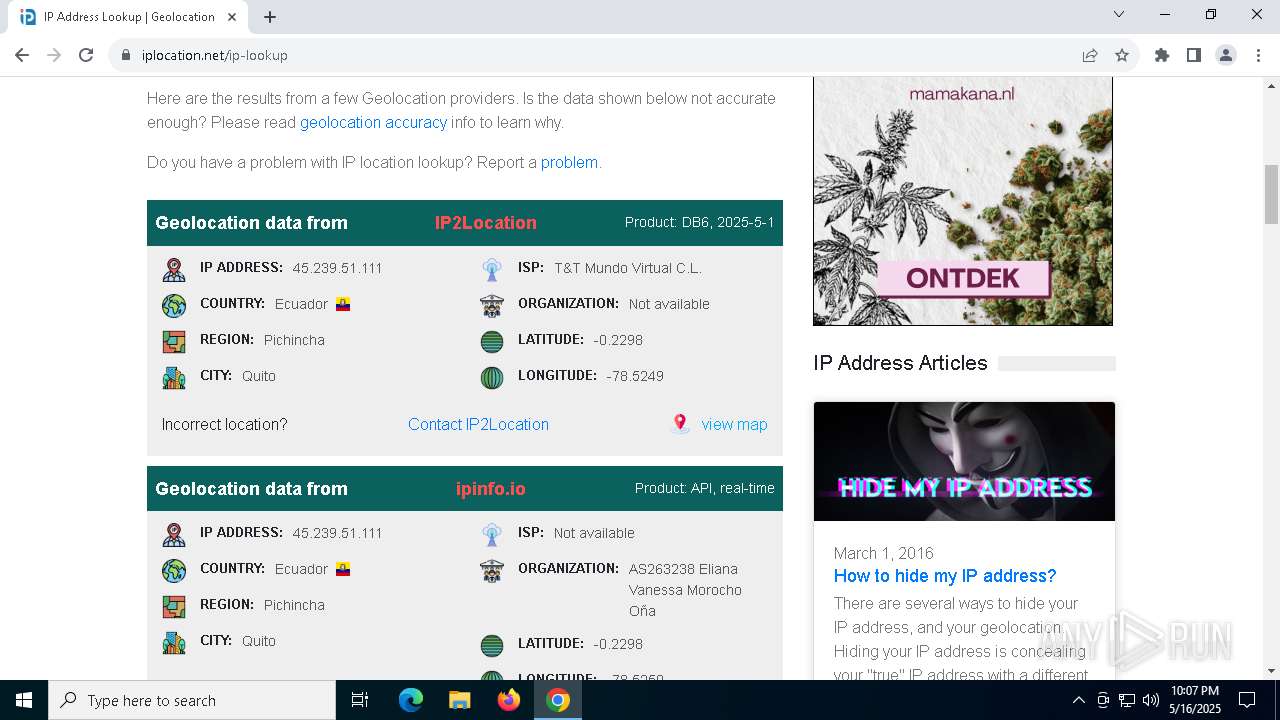
Task: Click the Type here to search box
Action: pos(192,700)
